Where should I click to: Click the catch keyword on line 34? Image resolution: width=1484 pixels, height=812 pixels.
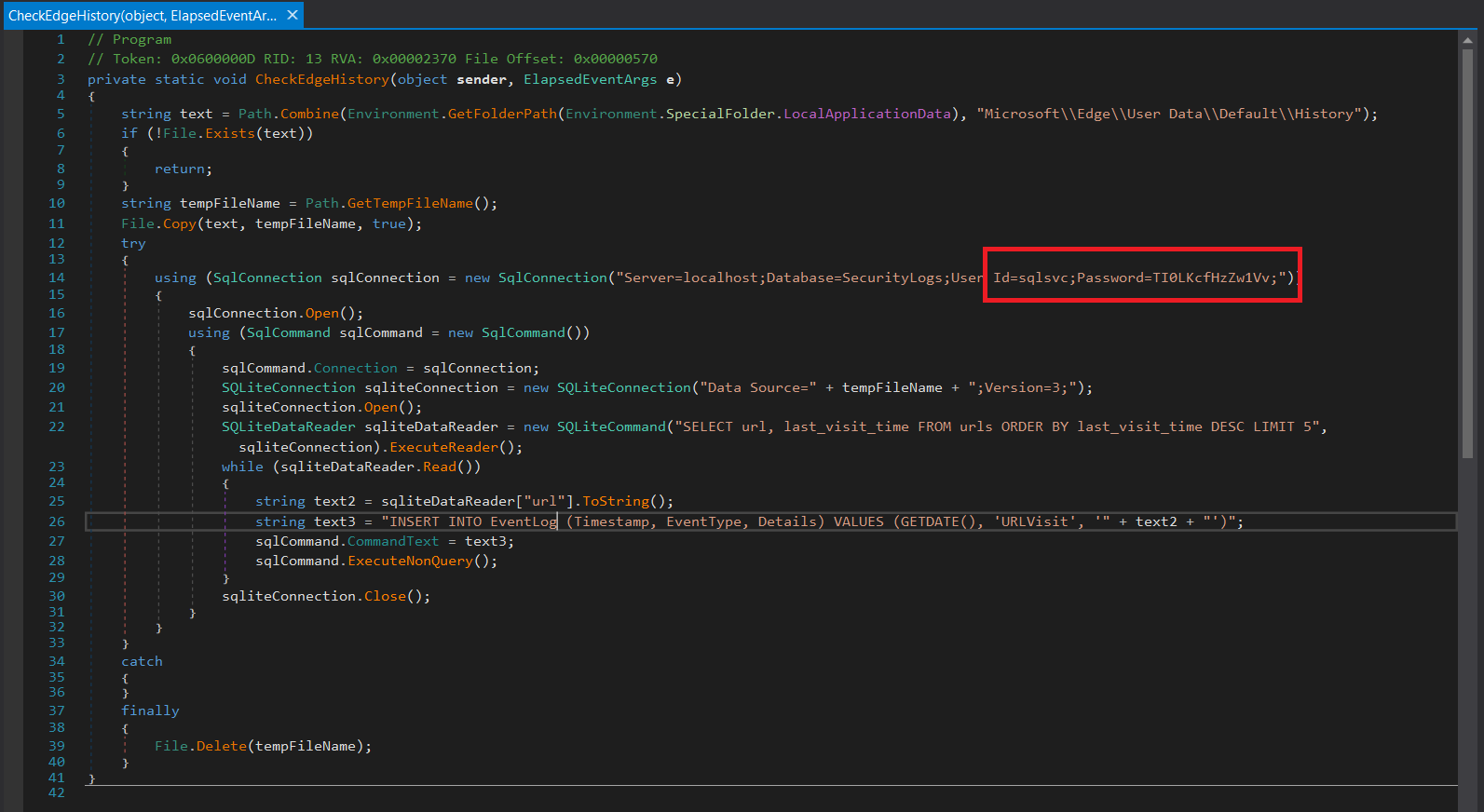click(x=142, y=661)
